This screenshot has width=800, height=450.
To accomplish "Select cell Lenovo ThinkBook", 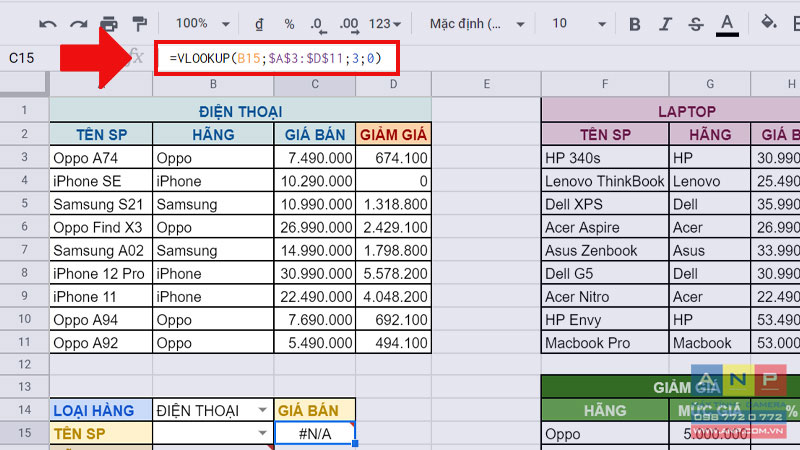I will (605, 181).
